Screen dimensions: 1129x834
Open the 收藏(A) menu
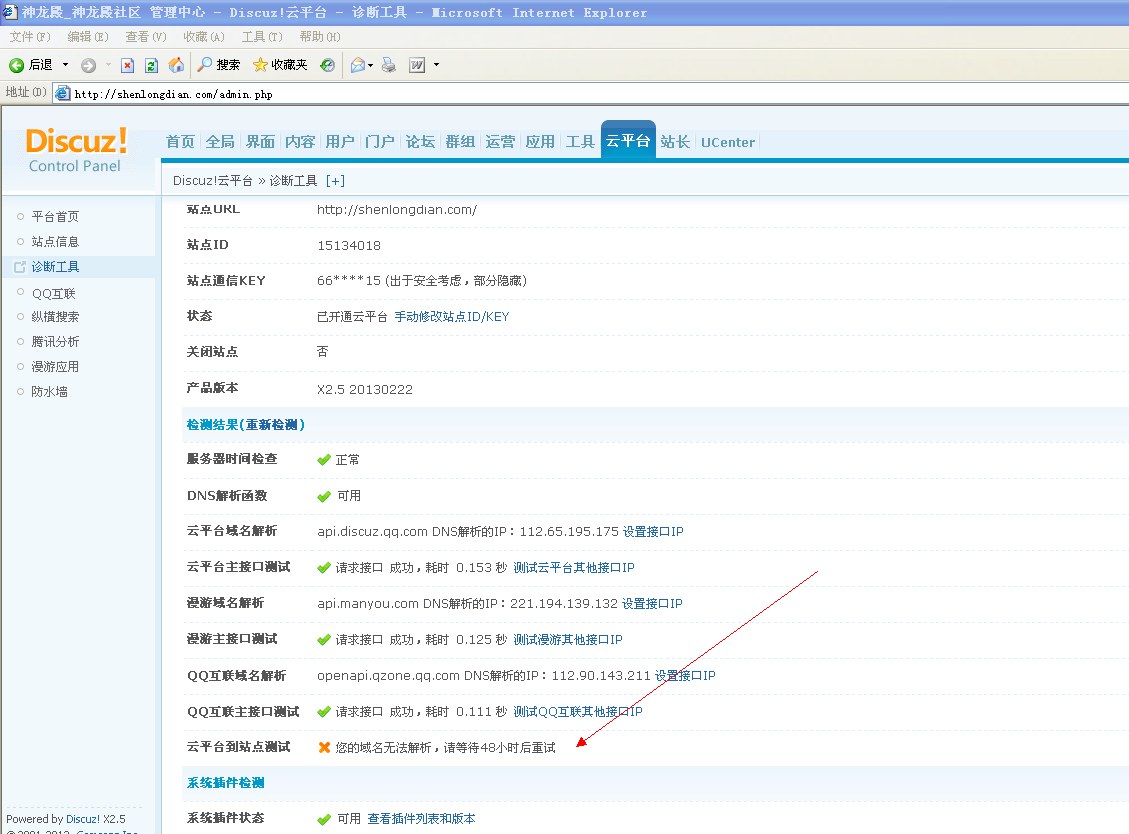tap(204, 37)
